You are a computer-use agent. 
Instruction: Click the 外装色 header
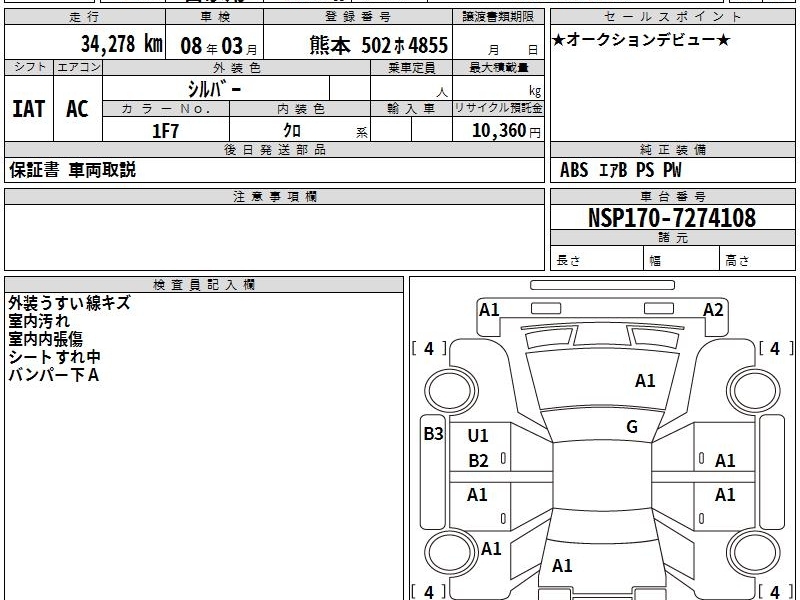coord(236,67)
